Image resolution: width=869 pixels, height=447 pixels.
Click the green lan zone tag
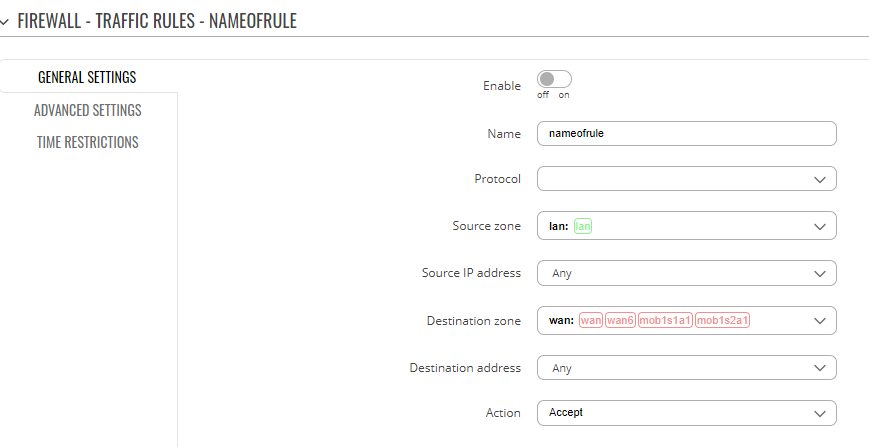tap(582, 226)
